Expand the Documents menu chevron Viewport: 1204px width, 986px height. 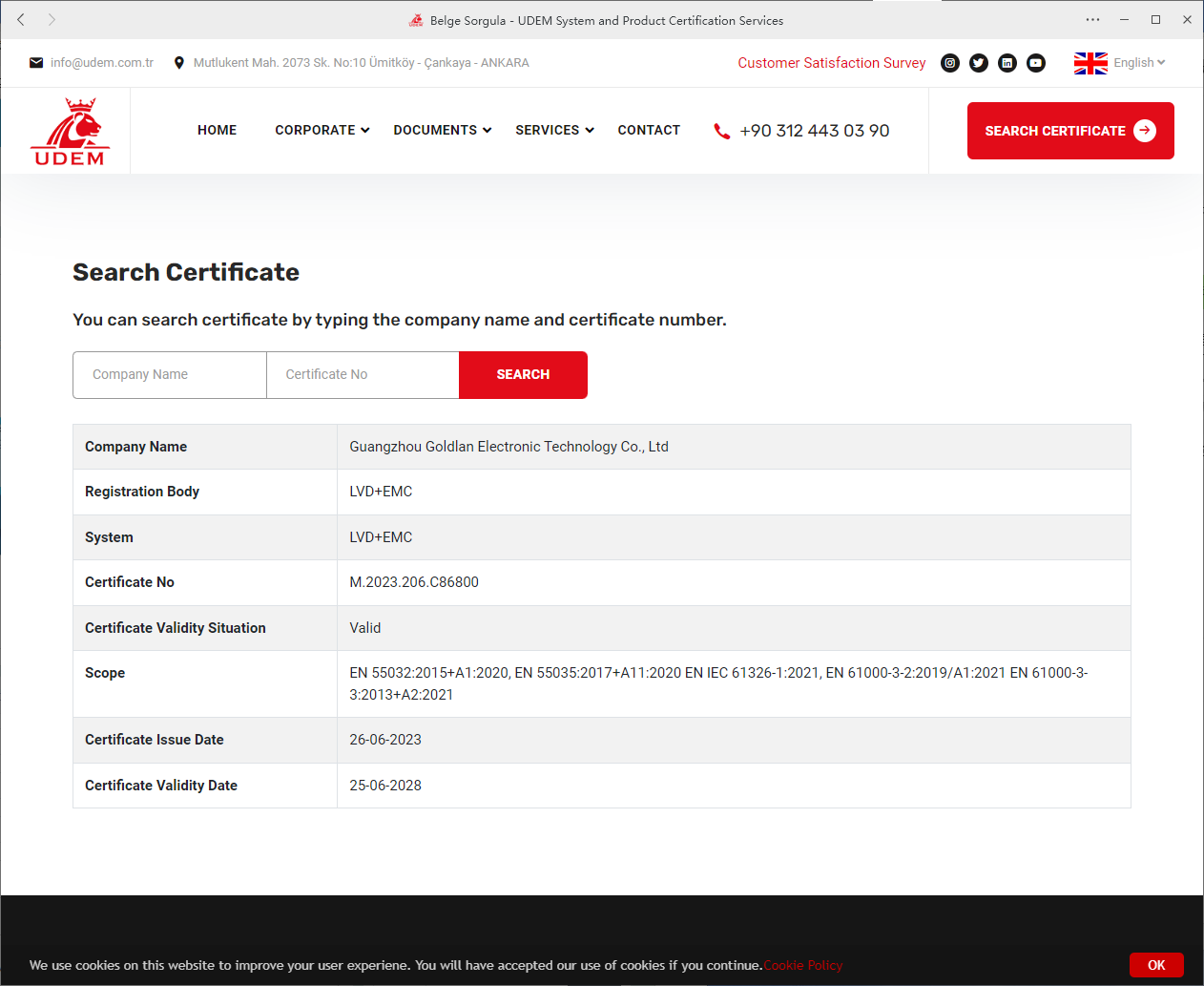[x=488, y=131]
